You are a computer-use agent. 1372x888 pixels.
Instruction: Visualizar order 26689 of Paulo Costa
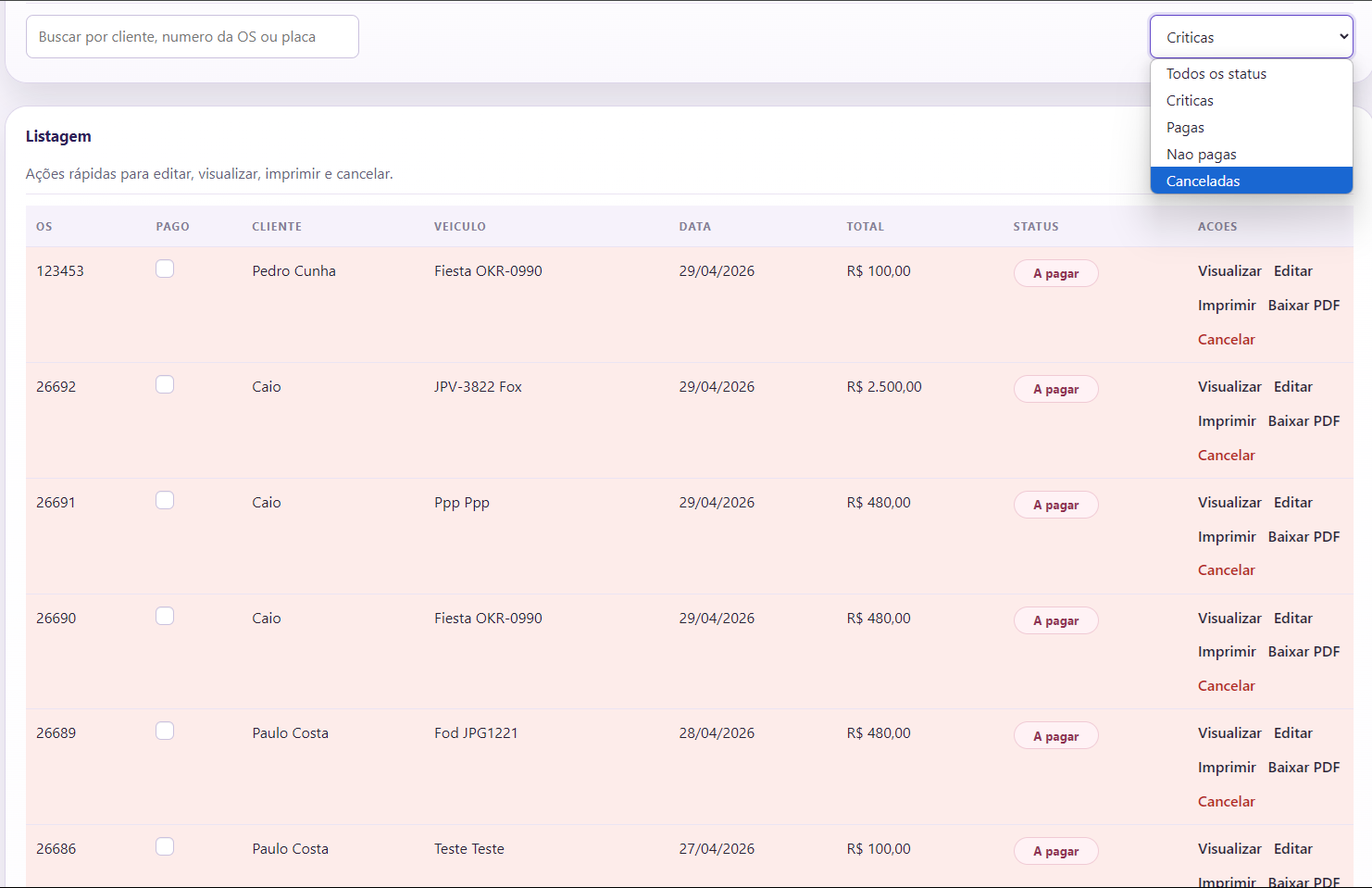1229,733
